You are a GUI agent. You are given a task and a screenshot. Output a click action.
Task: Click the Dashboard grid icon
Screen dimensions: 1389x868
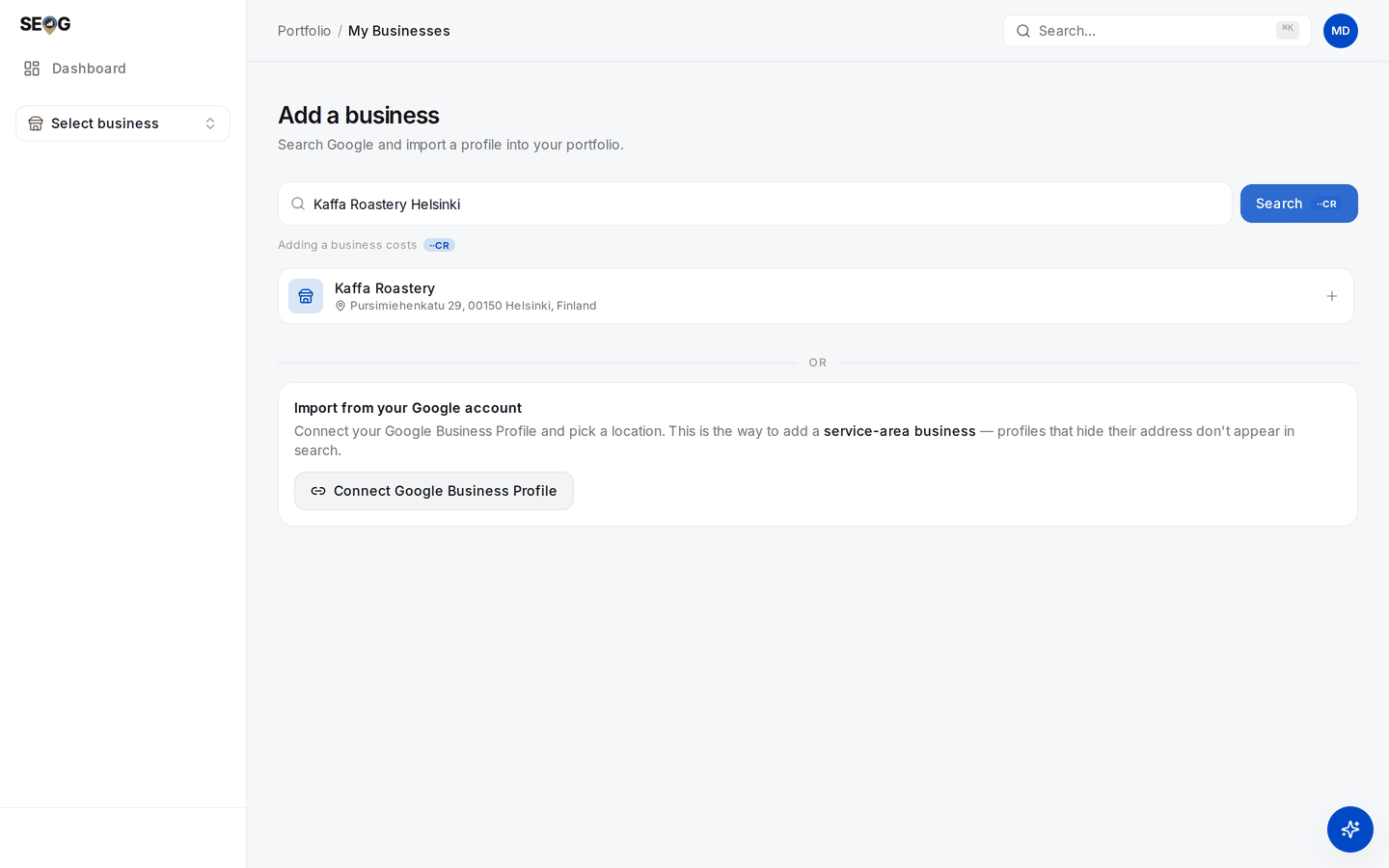pos(32,68)
